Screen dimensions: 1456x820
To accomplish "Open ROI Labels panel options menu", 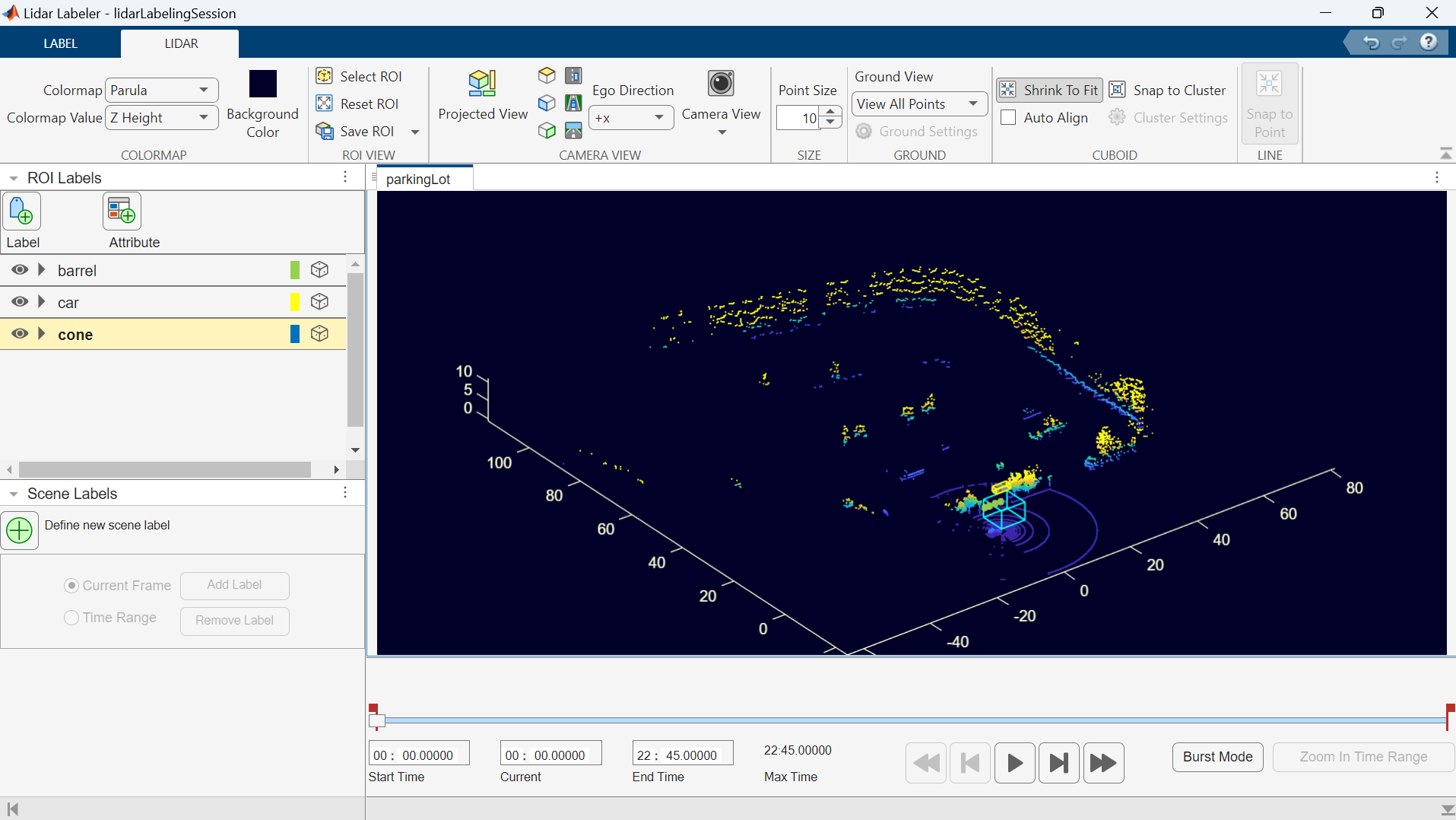I will 345,176.
